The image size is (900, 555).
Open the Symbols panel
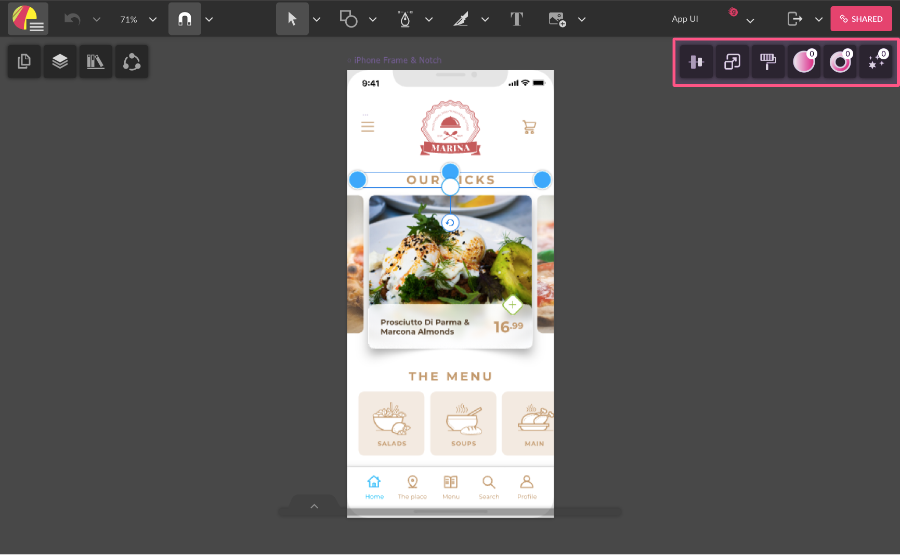(132, 62)
